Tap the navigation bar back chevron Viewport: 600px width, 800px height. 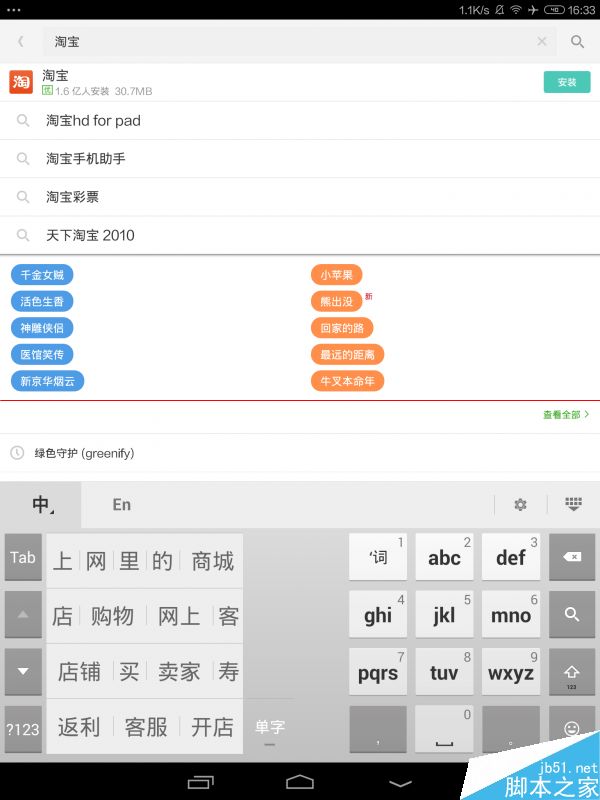400,783
